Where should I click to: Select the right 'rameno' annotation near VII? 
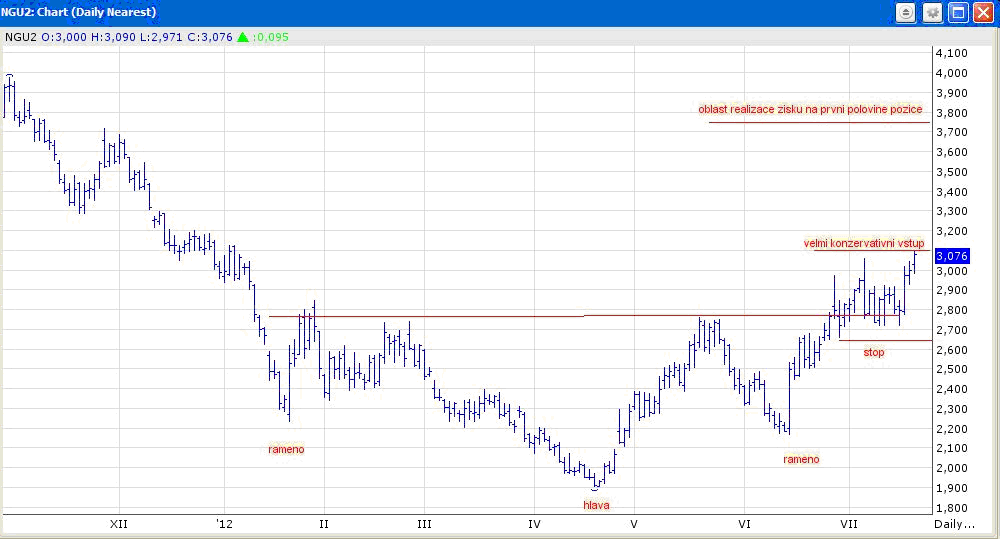(801, 459)
